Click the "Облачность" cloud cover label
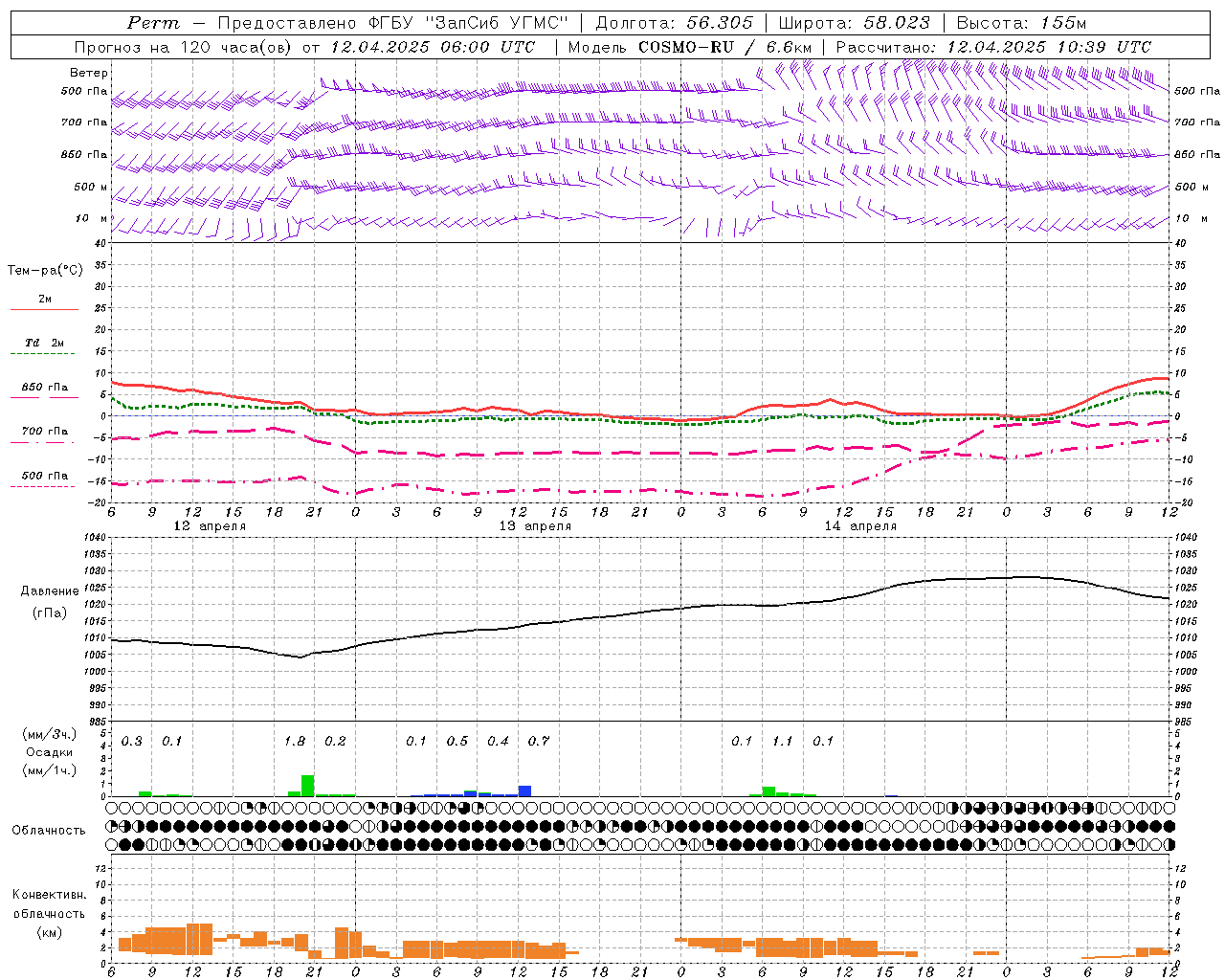The image size is (1225, 980). (x=49, y=831)
